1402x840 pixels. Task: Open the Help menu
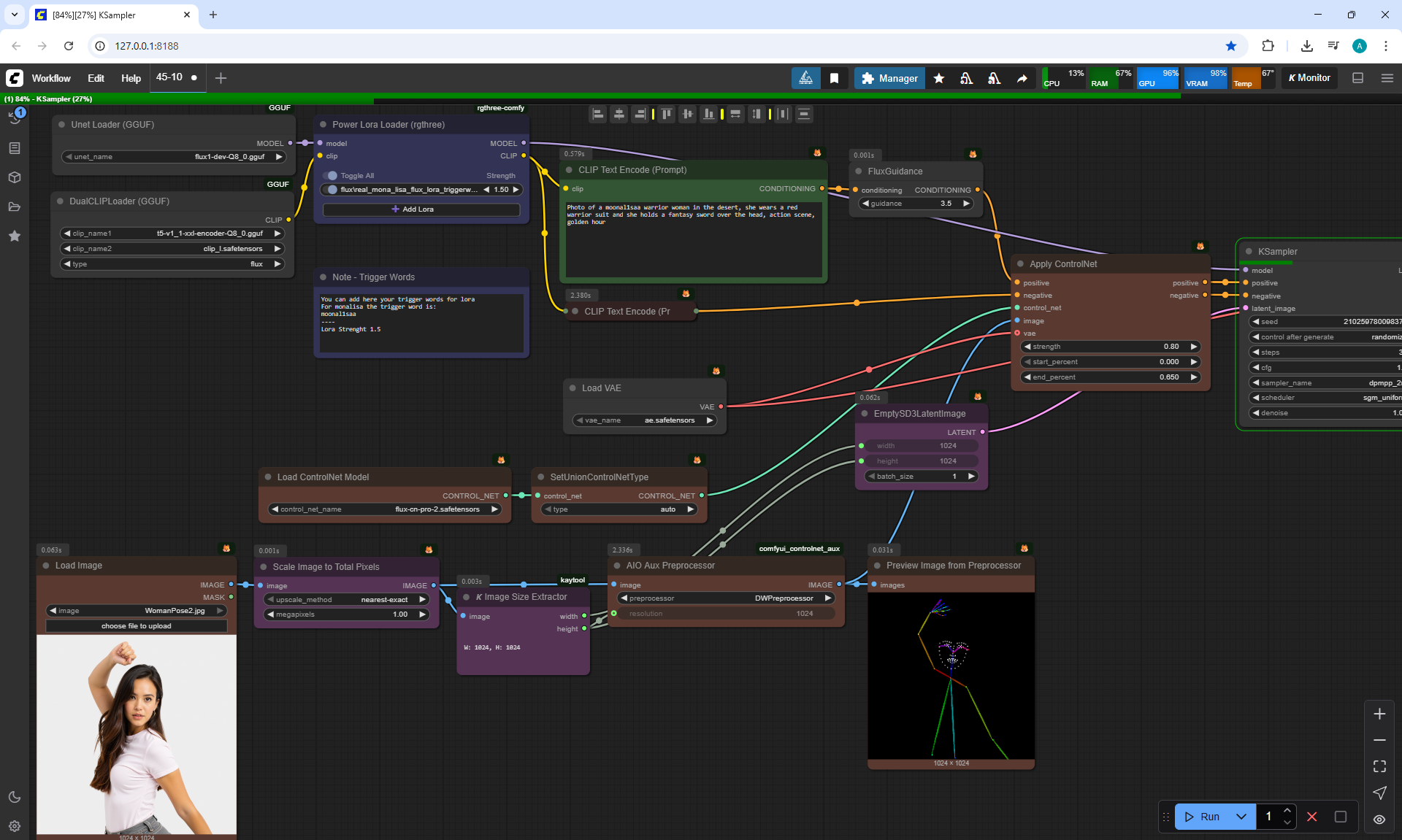(x=131, y=78)
